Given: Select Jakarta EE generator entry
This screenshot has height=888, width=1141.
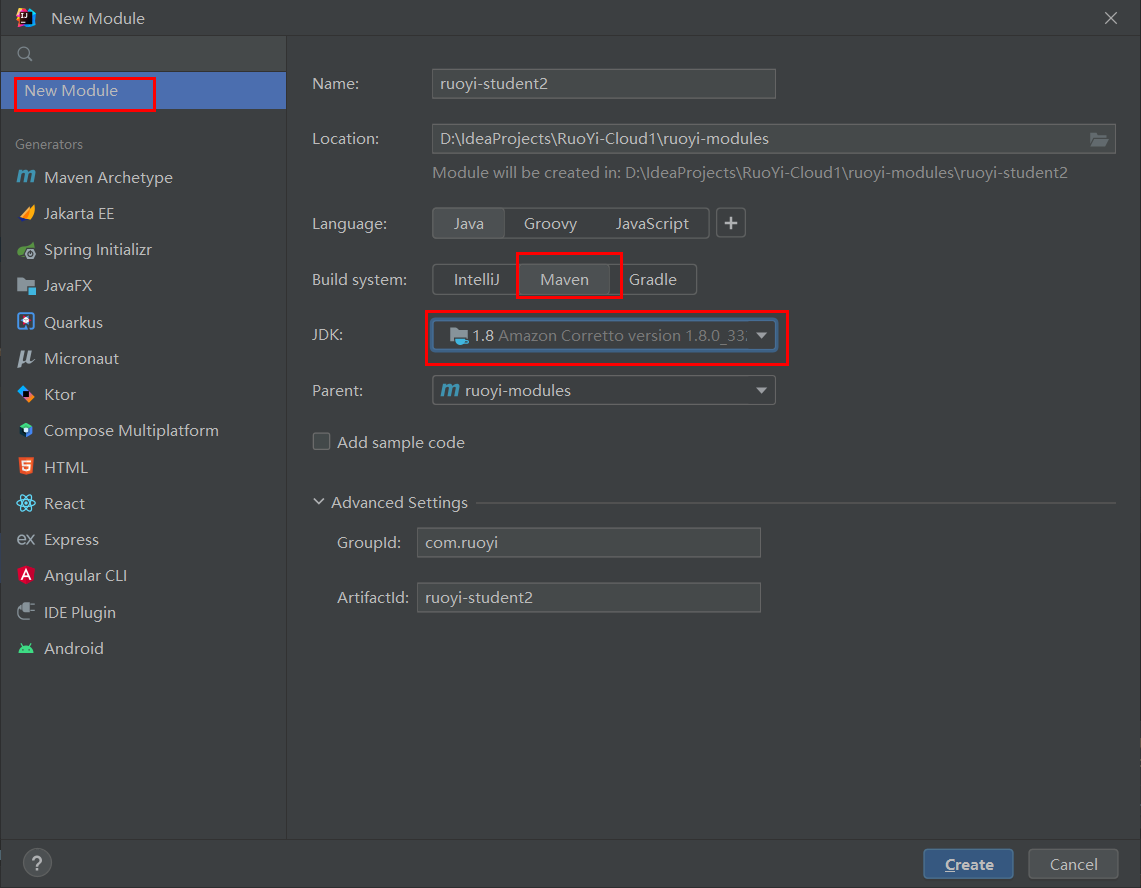Looking at the screenshot, I should click(x=143, y=214).
